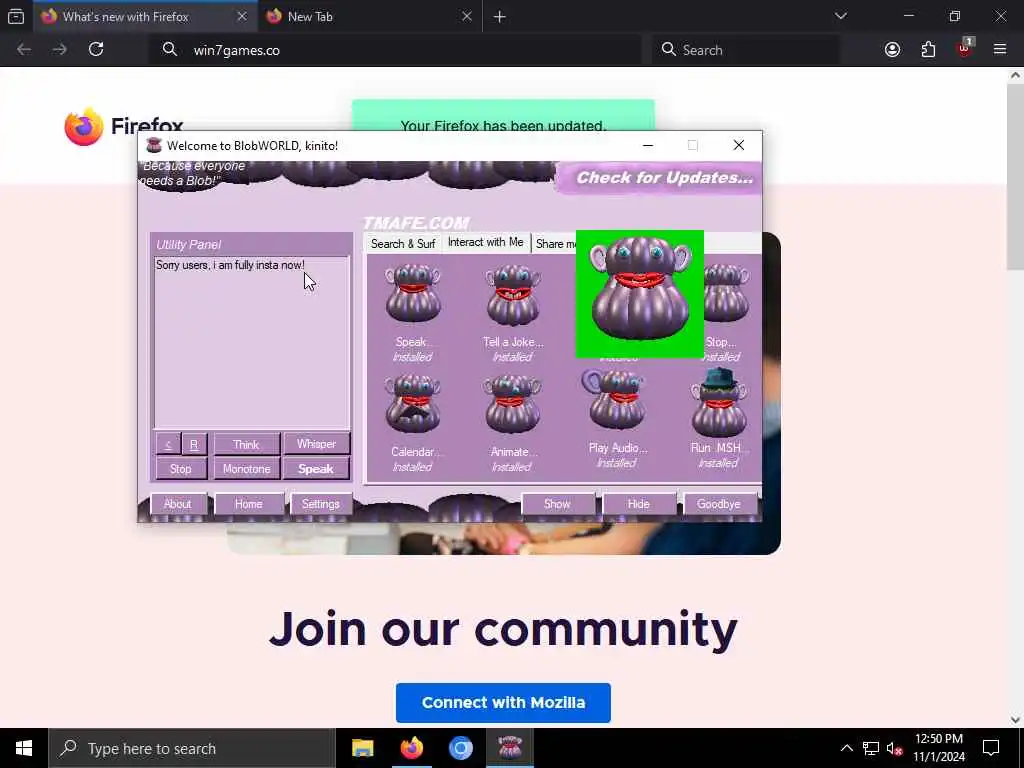The image size is (1024, 768).
Task: Click the taskbar search box
Action: click(x=192, y=748)
